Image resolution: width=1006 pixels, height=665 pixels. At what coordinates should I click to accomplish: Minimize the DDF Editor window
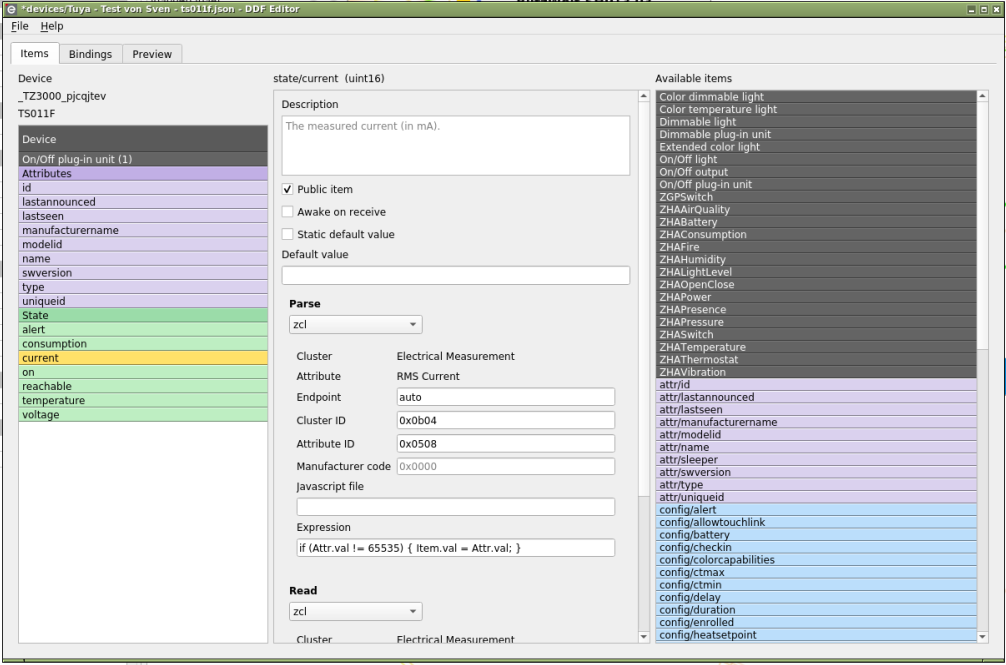[x=972, y=10]
